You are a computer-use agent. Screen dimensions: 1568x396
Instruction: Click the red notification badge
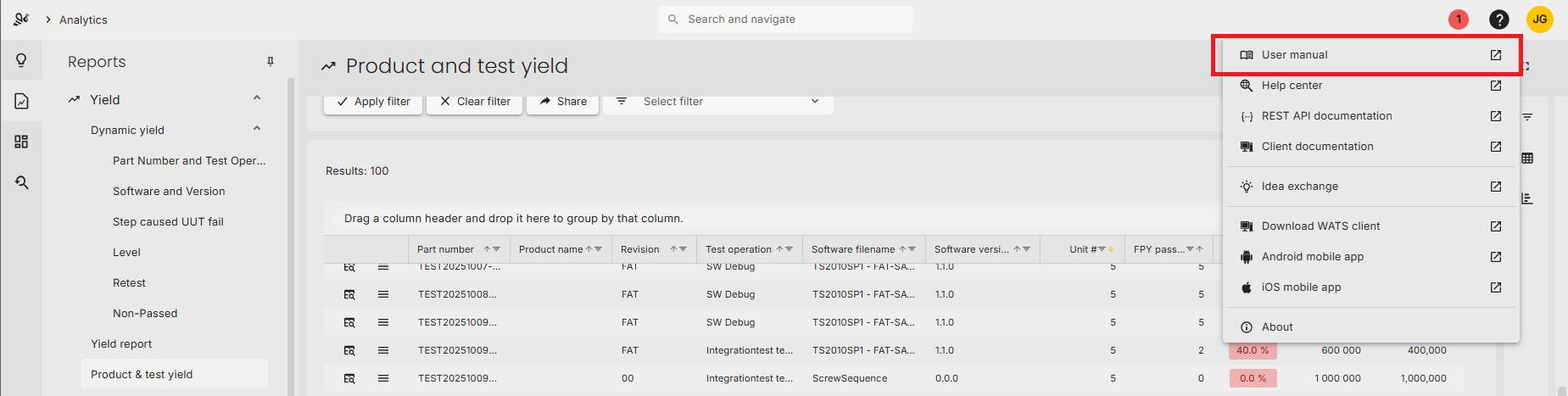1459,19
